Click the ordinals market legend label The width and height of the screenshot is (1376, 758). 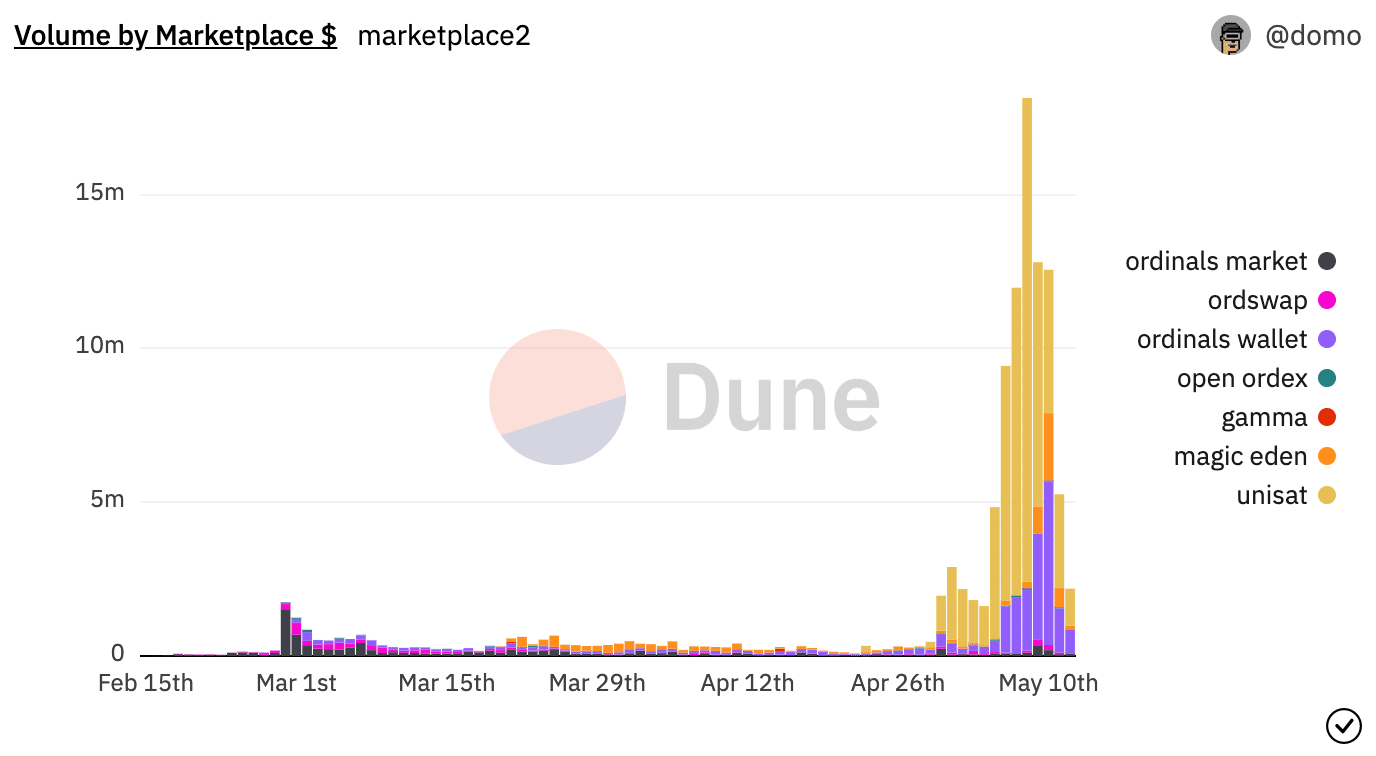(x=1216, y=262)
